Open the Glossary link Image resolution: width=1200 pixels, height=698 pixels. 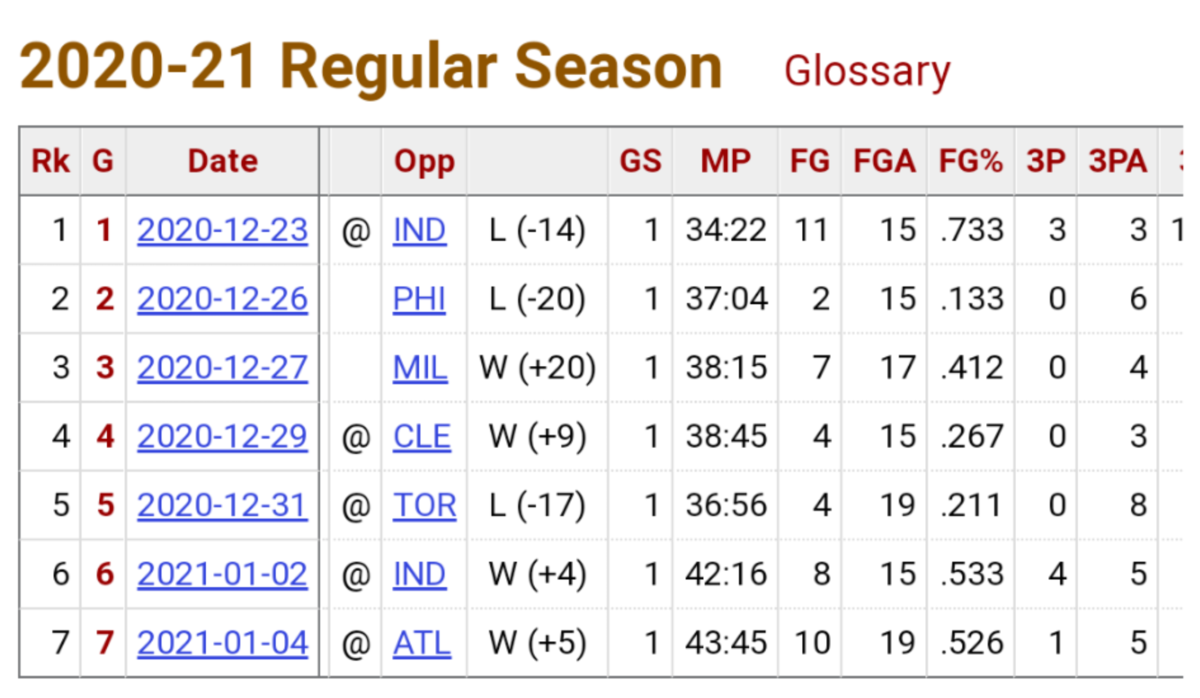coord(866,71)
